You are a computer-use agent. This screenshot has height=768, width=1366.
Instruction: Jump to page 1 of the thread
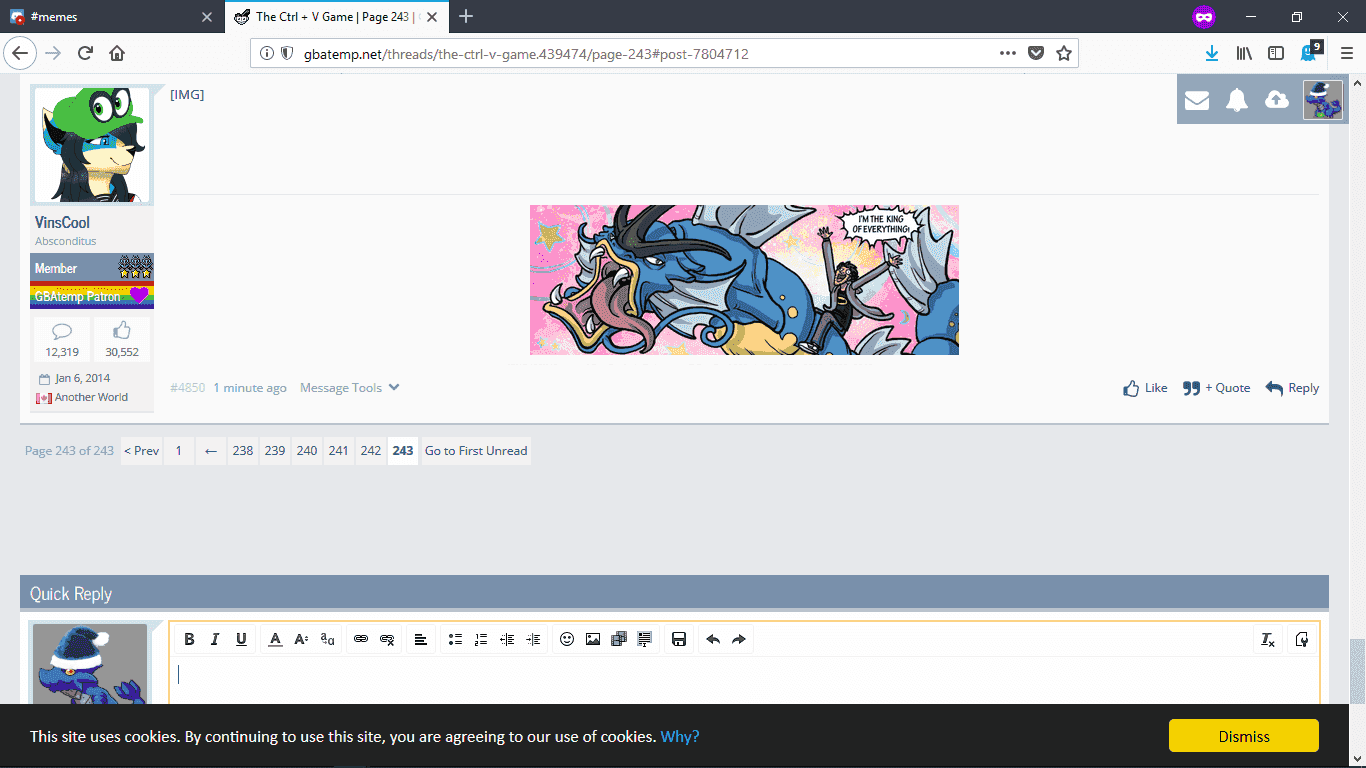click(178, 451)
